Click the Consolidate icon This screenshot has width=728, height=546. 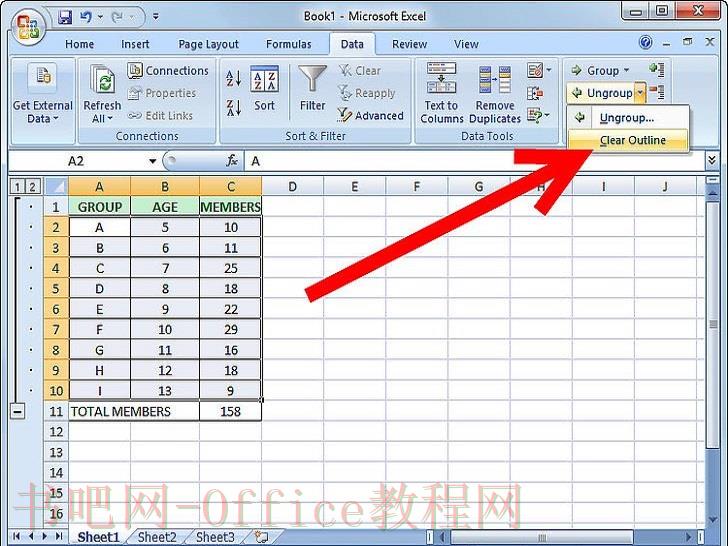pyautogui.click(x=535, y=93)
